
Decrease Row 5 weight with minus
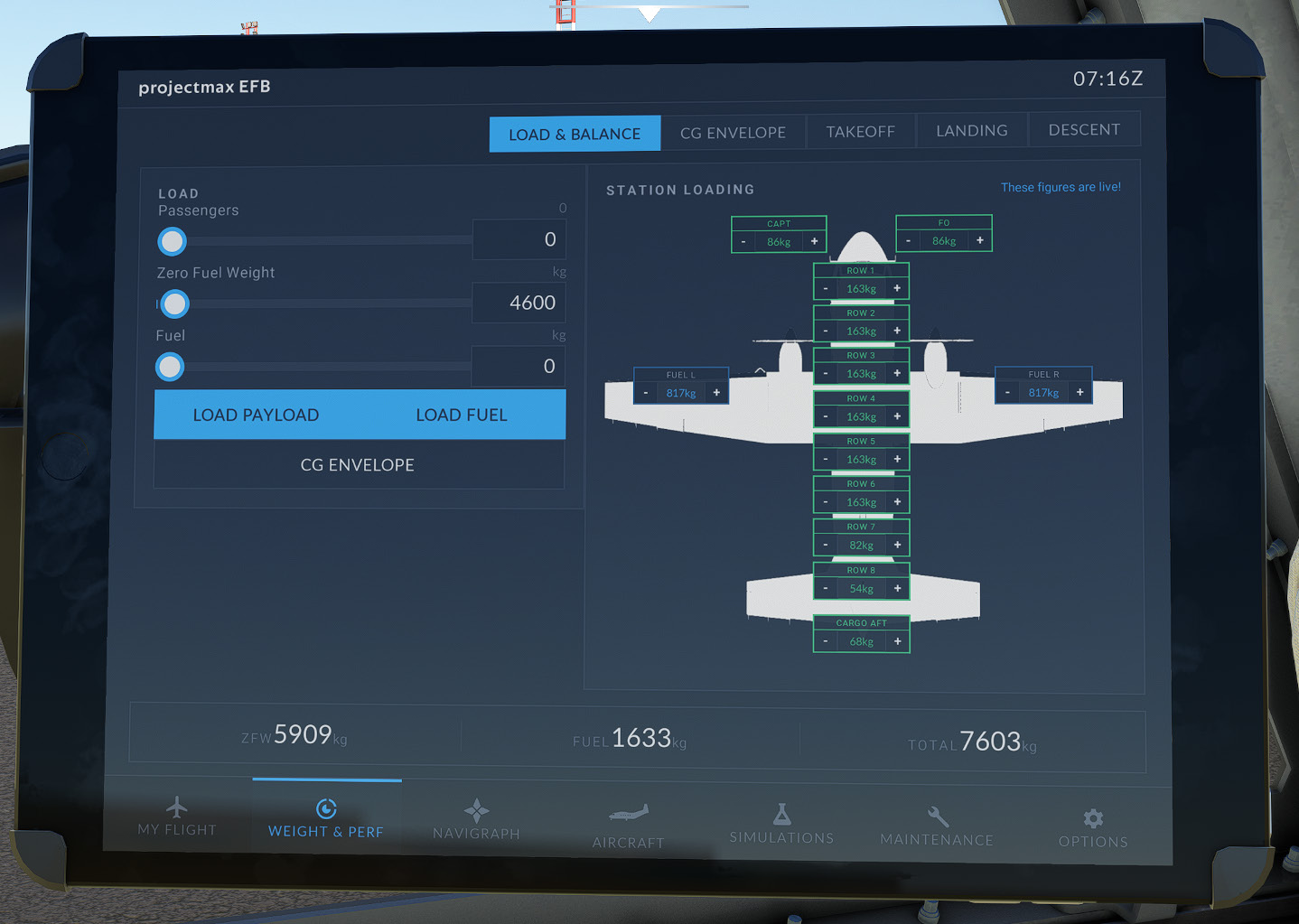point(826,460)
